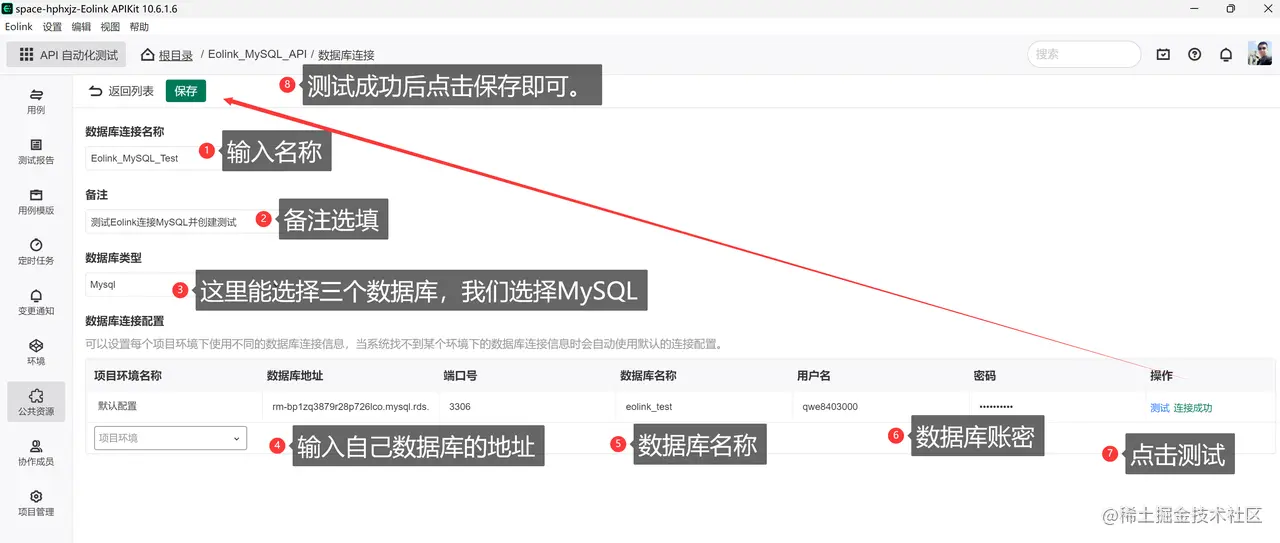Open the 项目管理 sidebar section

click(36, 502)
